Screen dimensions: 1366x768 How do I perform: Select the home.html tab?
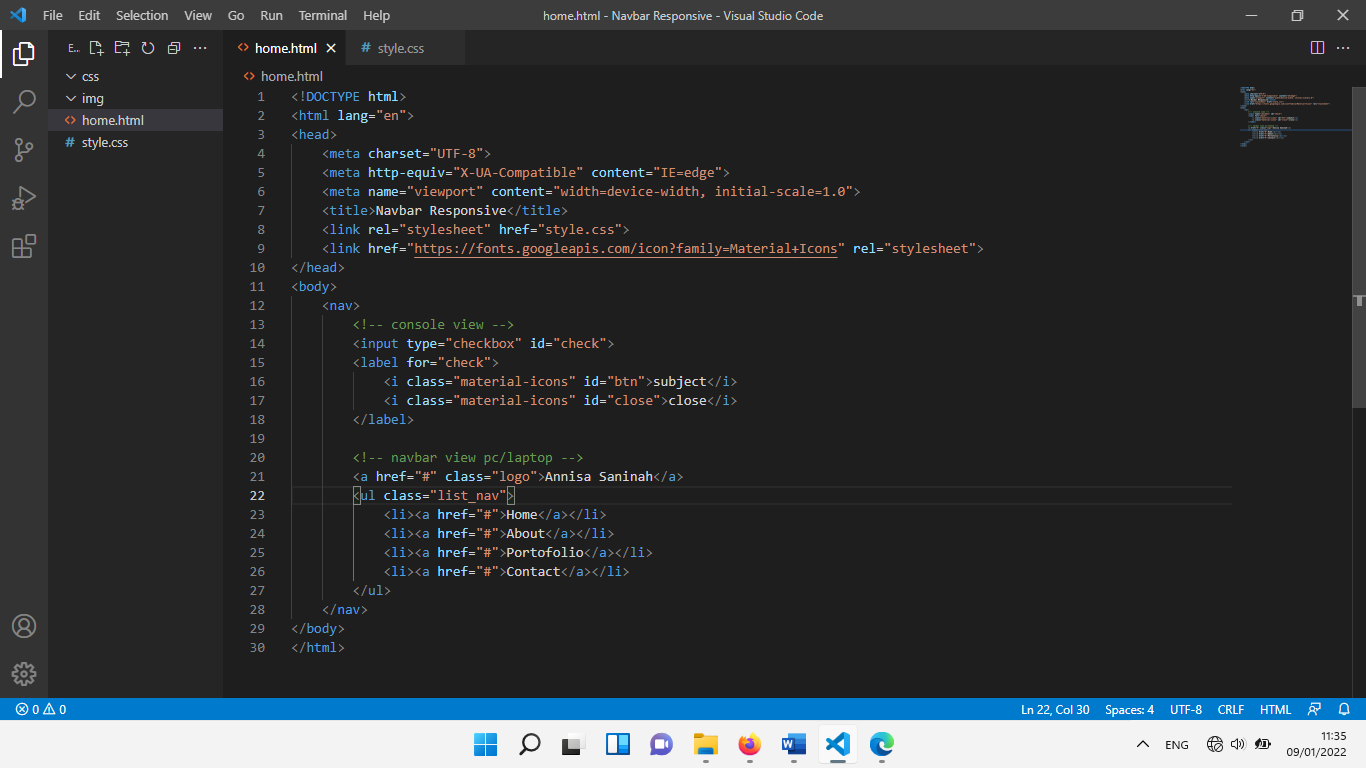(x=286, y=48)
